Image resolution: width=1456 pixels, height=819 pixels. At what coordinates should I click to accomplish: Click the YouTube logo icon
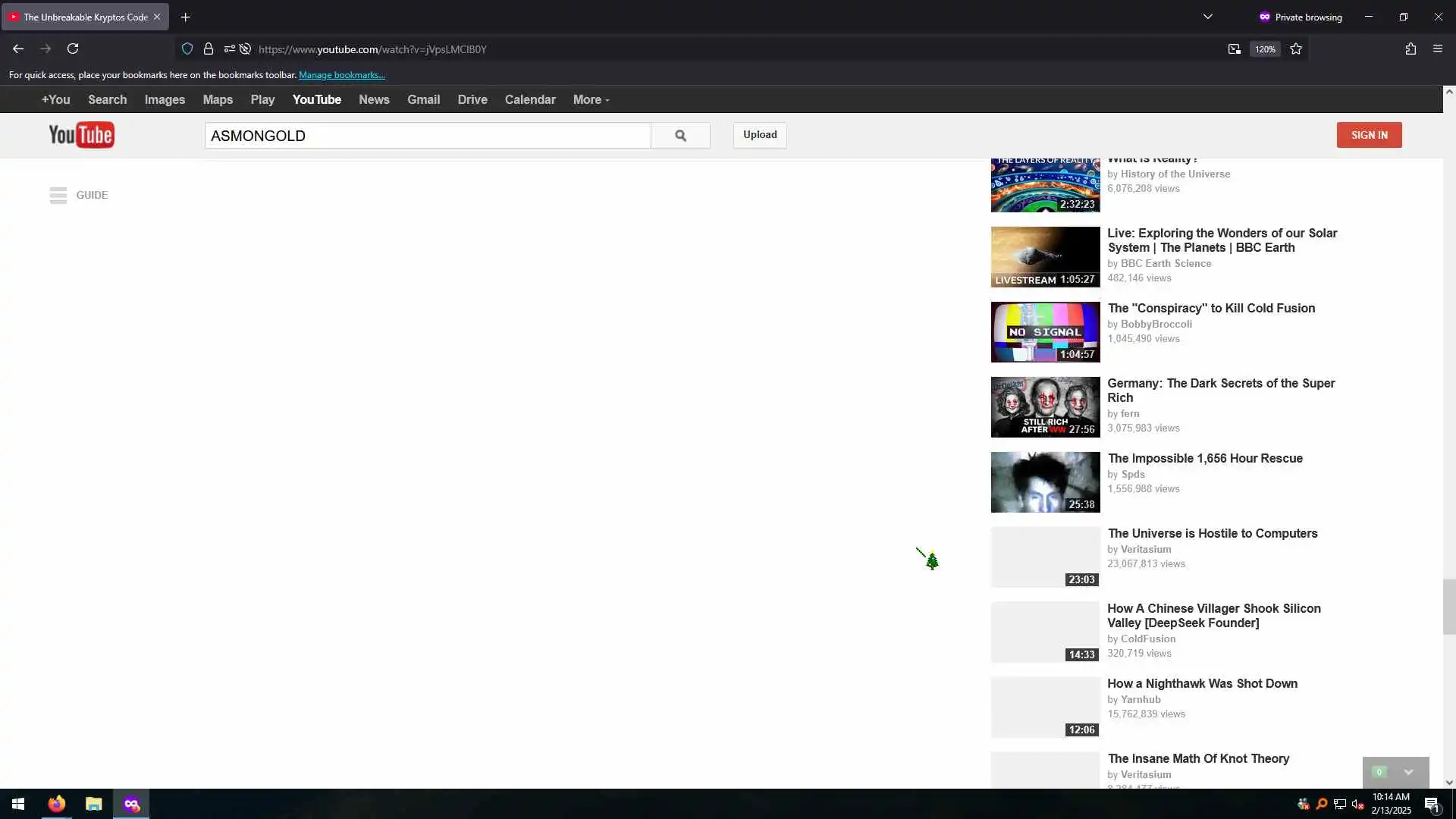point(81,135)
